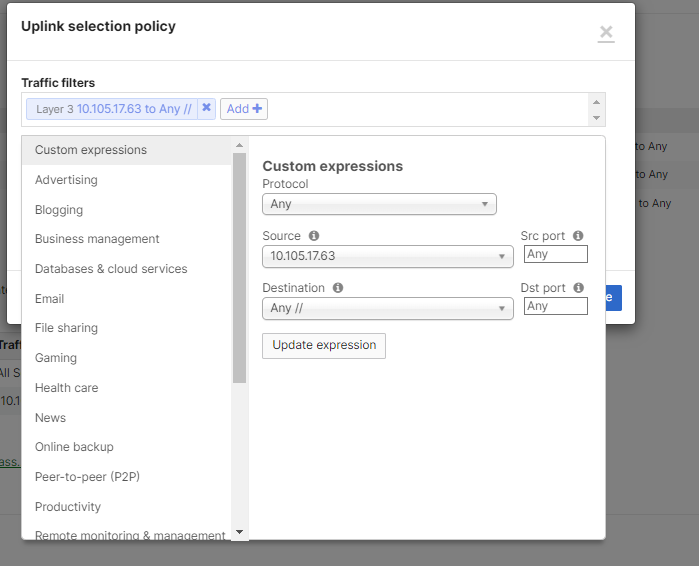Click the Src port input field
Screen dimensions: 699x566
pyautogui.click(x=555, y=254)
